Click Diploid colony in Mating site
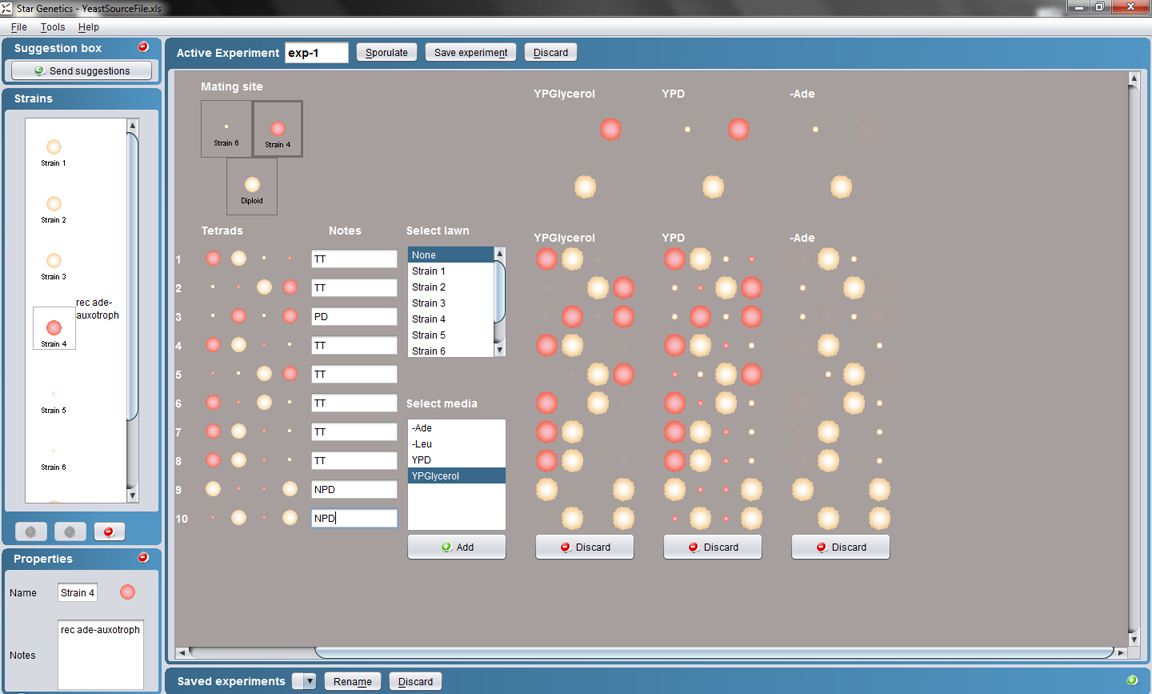This screenshot has width=1152, height=694. point(252,186)
